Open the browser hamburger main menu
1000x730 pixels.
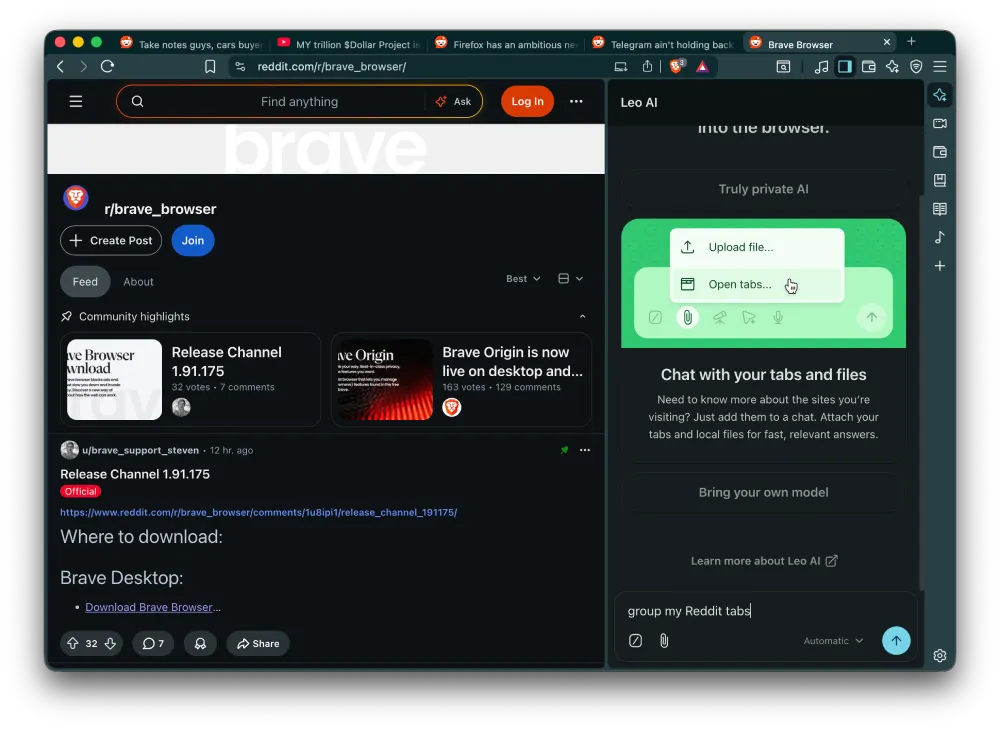click(940, 66)
